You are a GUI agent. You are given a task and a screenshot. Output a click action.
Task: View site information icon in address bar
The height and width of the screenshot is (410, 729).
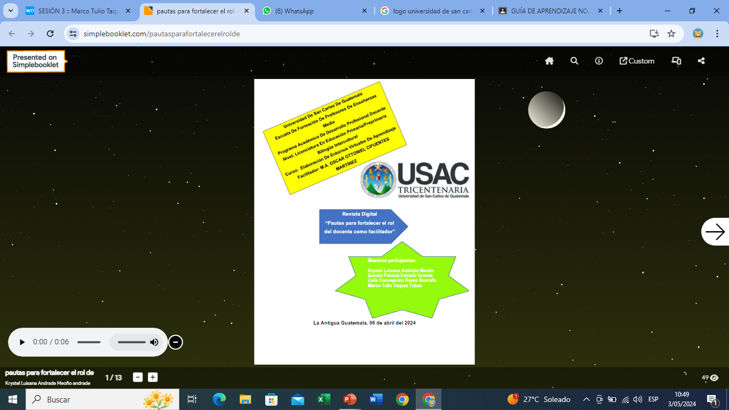(73, 33)
